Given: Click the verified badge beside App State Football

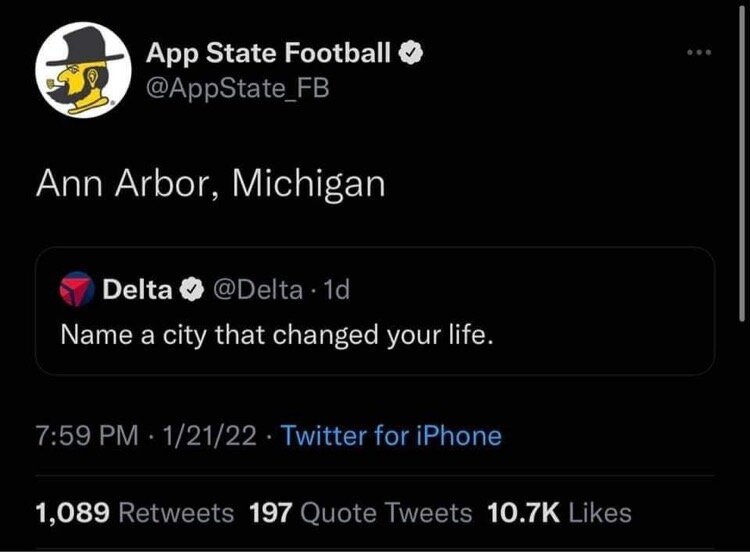Looking at the screenshot, I should pos(411,53).
